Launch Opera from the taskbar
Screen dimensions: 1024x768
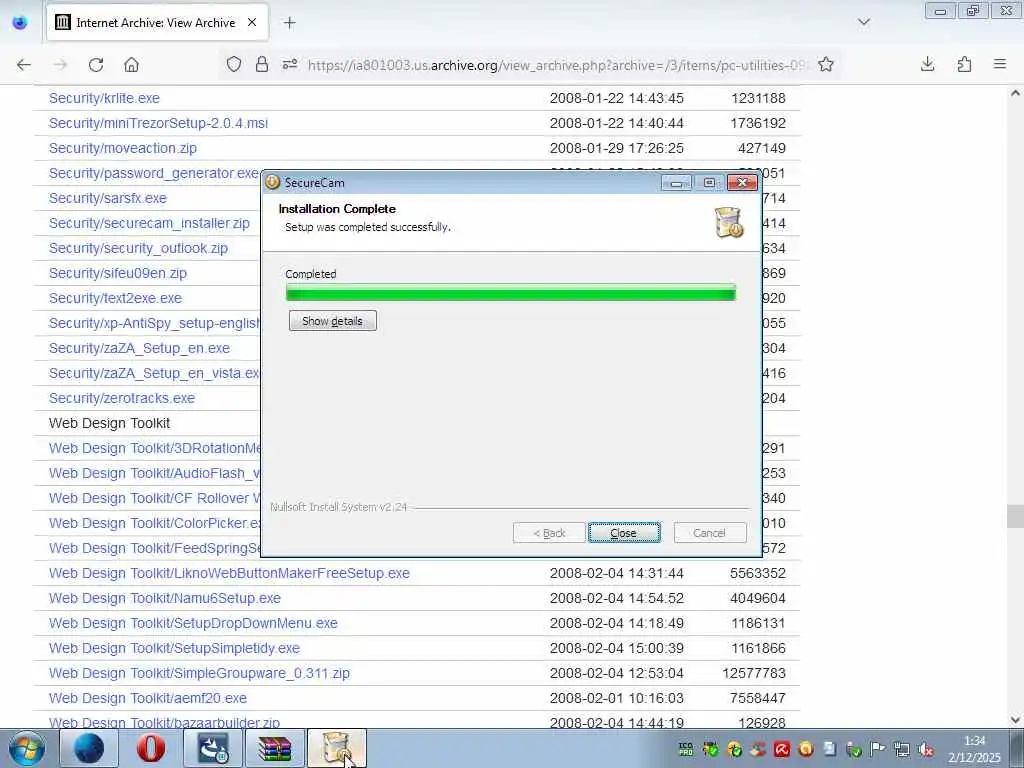click(150, 748)
